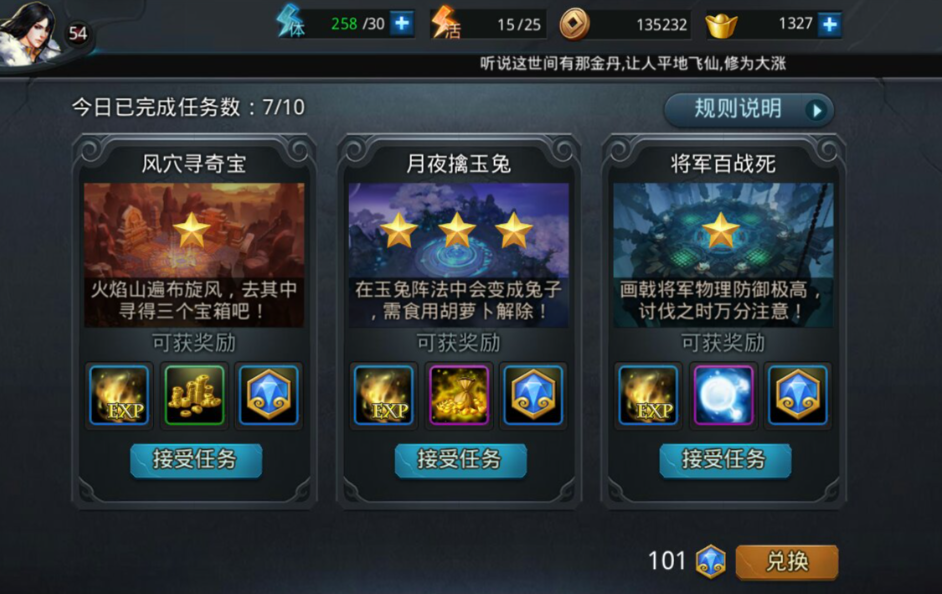Open the 月夜擒玉兔 three-star quest image
Image resolution: width=942 pixels, height=594 pixels.
(x=459, y=255)
